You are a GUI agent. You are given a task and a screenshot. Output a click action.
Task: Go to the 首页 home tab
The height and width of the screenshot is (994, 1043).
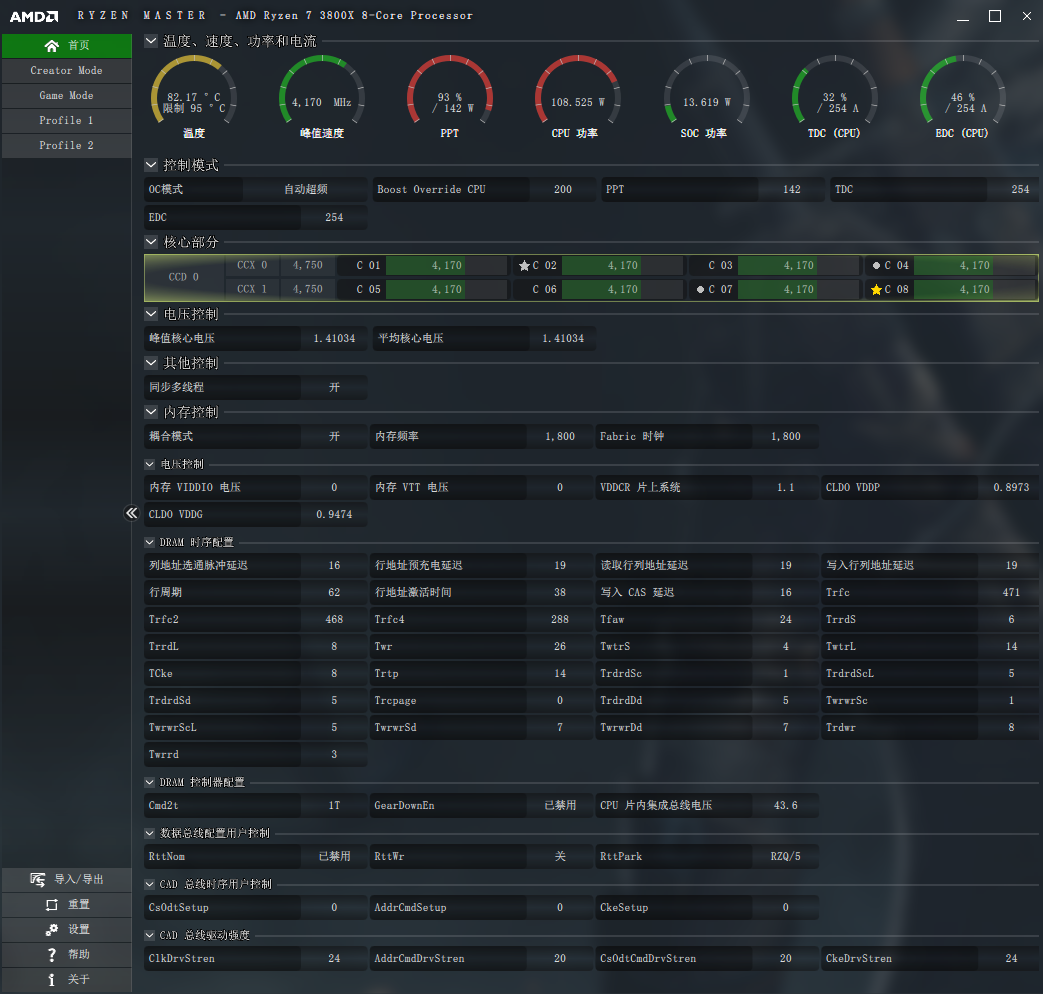pos(67,46)
